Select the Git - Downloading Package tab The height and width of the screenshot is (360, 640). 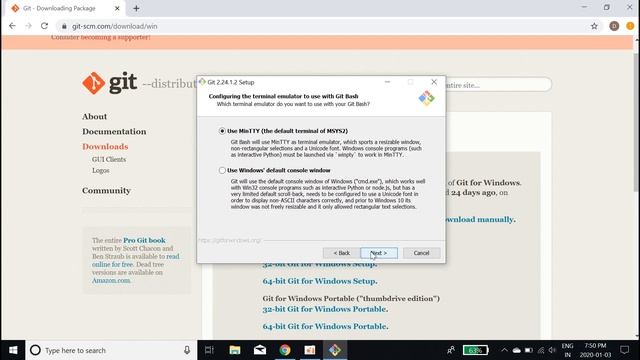click(65, 8)
